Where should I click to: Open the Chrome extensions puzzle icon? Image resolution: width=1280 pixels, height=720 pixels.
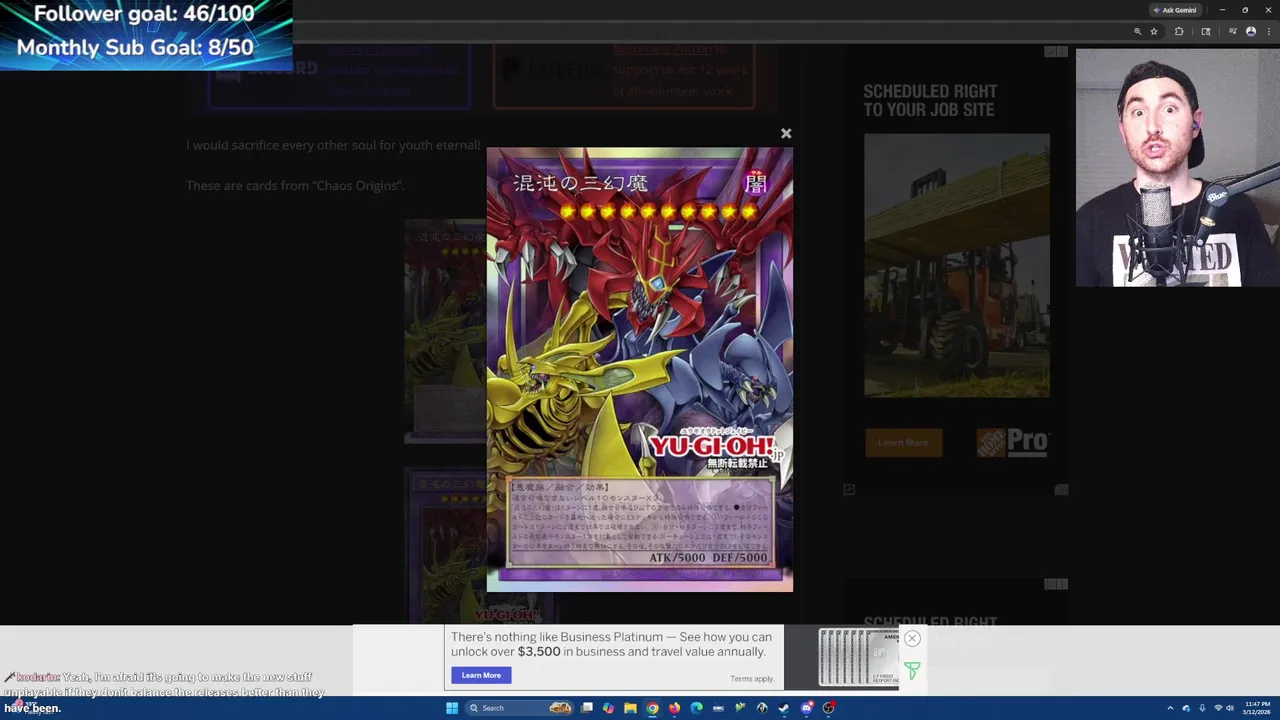coord(1179,32)
